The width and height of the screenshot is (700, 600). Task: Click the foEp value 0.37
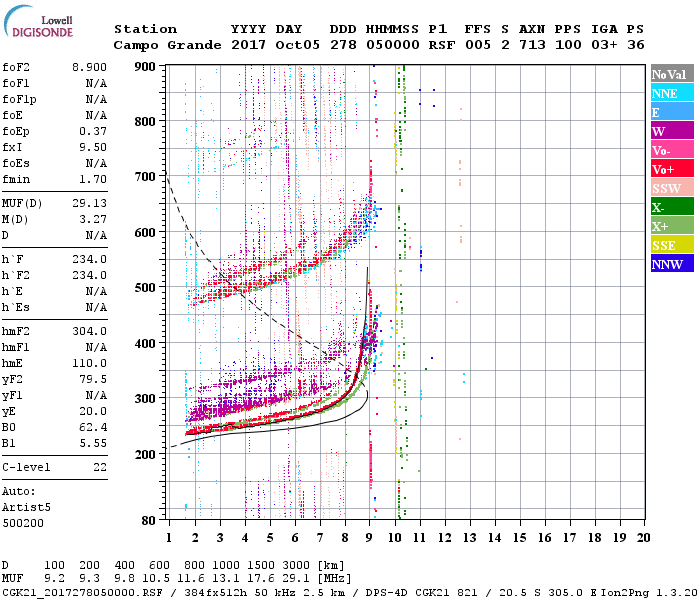(93, 131)
